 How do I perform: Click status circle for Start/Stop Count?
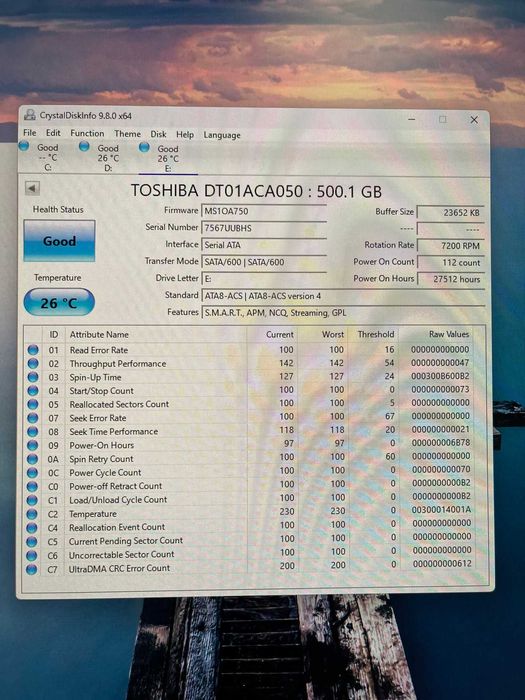point(33,391)
